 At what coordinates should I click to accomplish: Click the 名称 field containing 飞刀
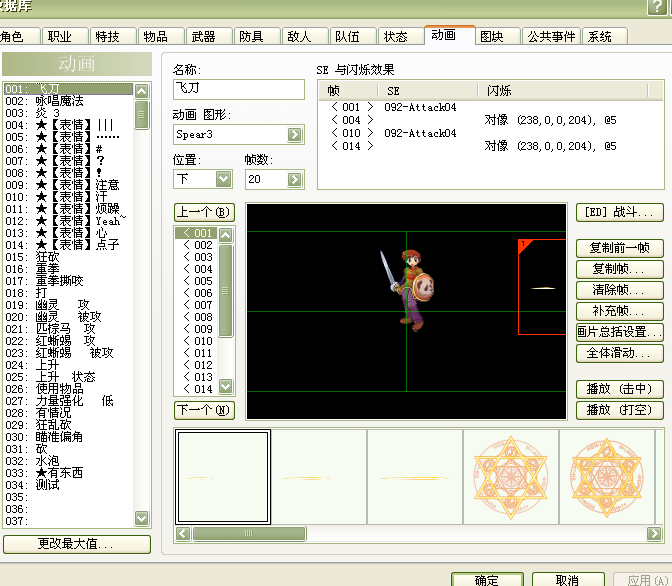239,89
